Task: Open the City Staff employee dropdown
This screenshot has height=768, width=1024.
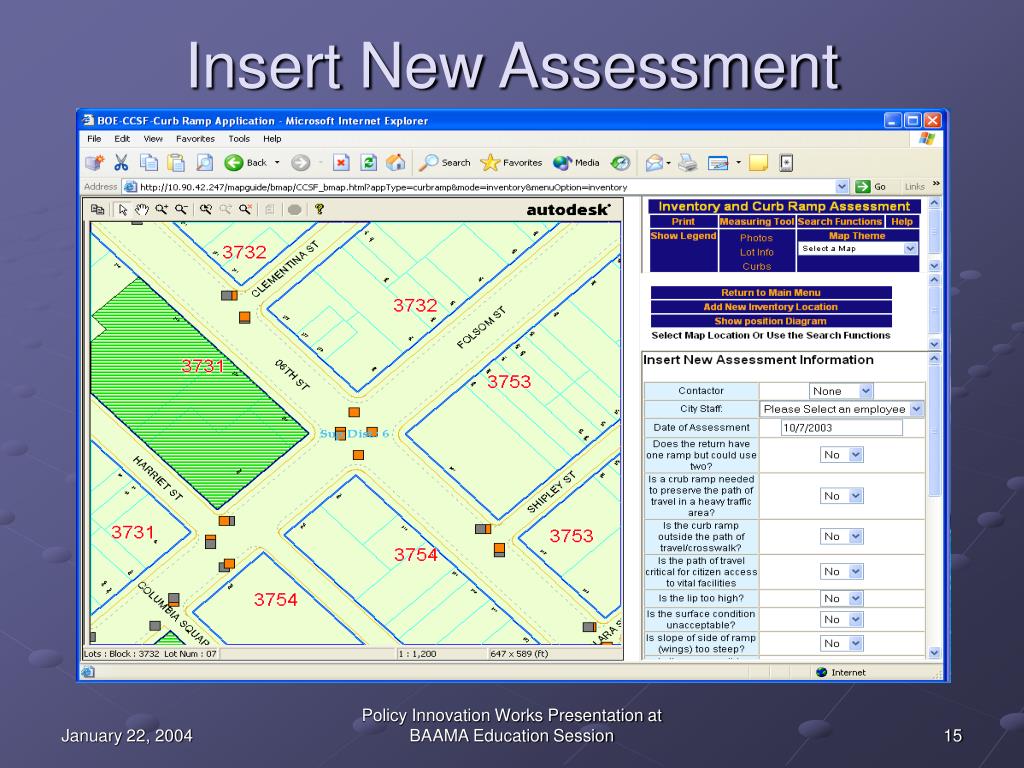Action: pos(842,409)
